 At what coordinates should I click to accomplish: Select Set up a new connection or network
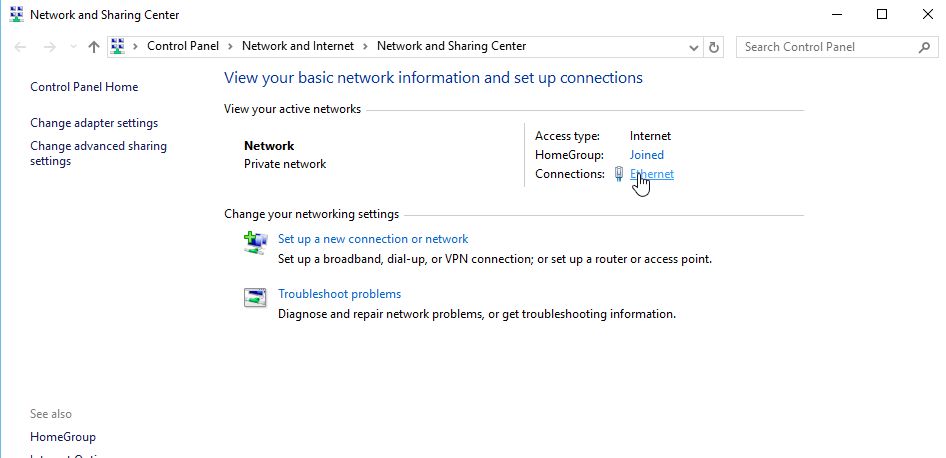[x=373, y=239]
